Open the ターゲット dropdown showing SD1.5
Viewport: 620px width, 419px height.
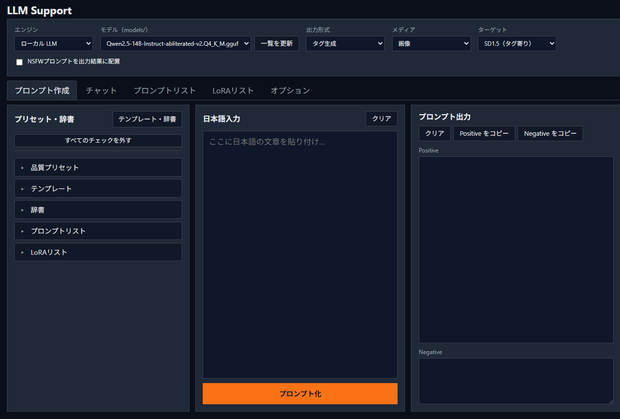tap(517, 43)
